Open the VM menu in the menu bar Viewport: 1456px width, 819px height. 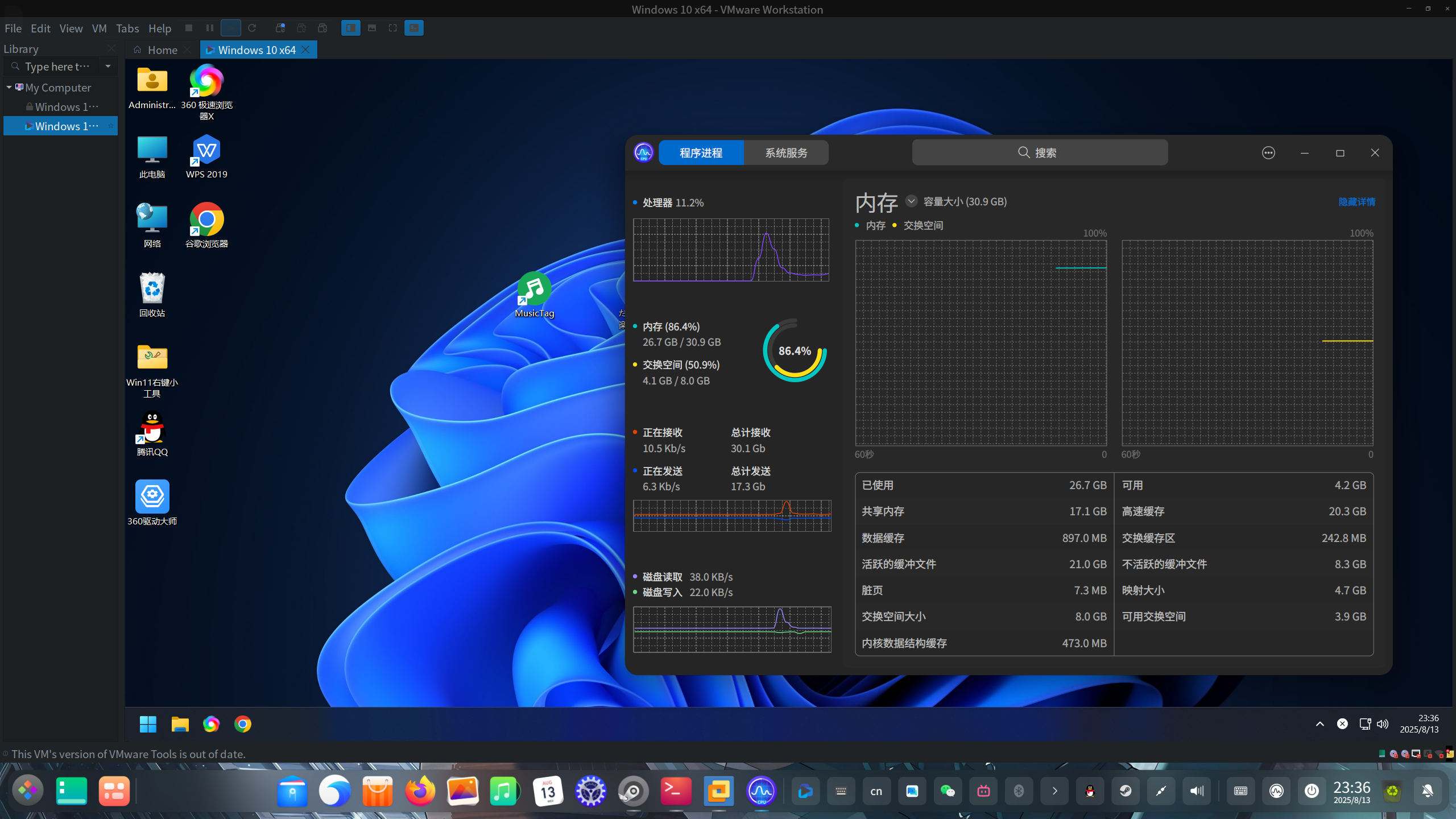click(x=99, y=28)
